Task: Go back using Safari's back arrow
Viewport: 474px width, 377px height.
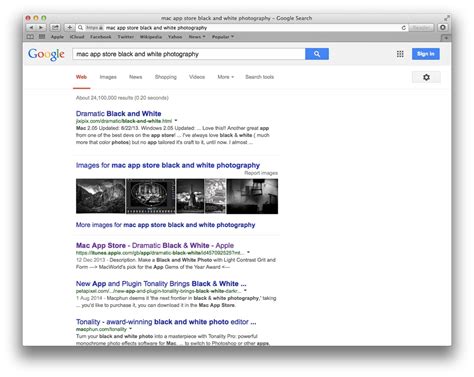Action: 31,28
